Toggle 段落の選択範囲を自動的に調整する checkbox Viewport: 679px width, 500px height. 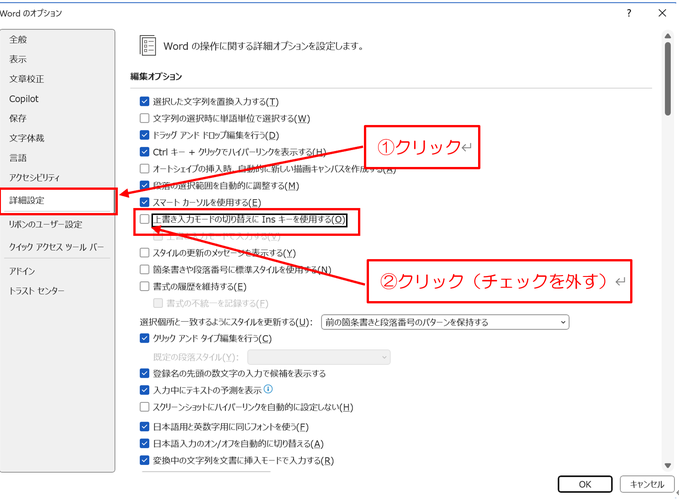tap(145, 185)
